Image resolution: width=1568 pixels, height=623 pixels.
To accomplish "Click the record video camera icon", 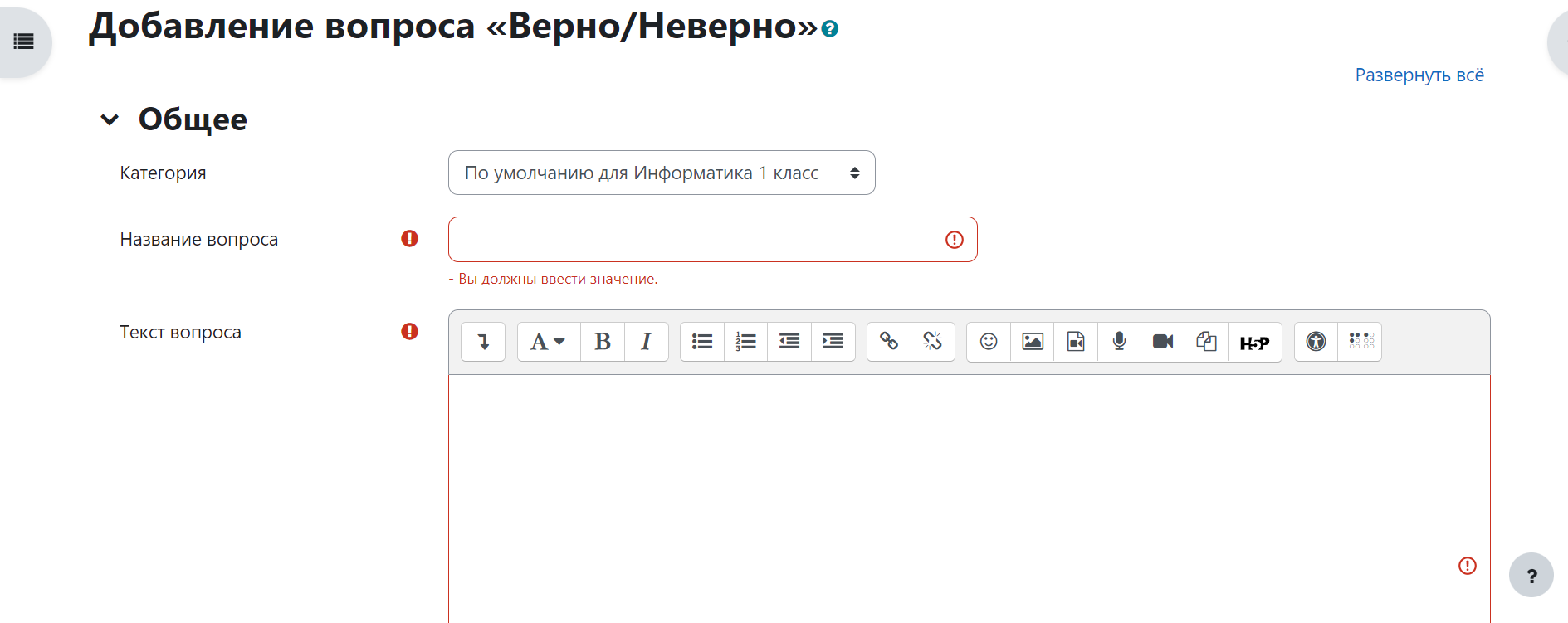I will pyautogui.click(x=1163, y=342).
